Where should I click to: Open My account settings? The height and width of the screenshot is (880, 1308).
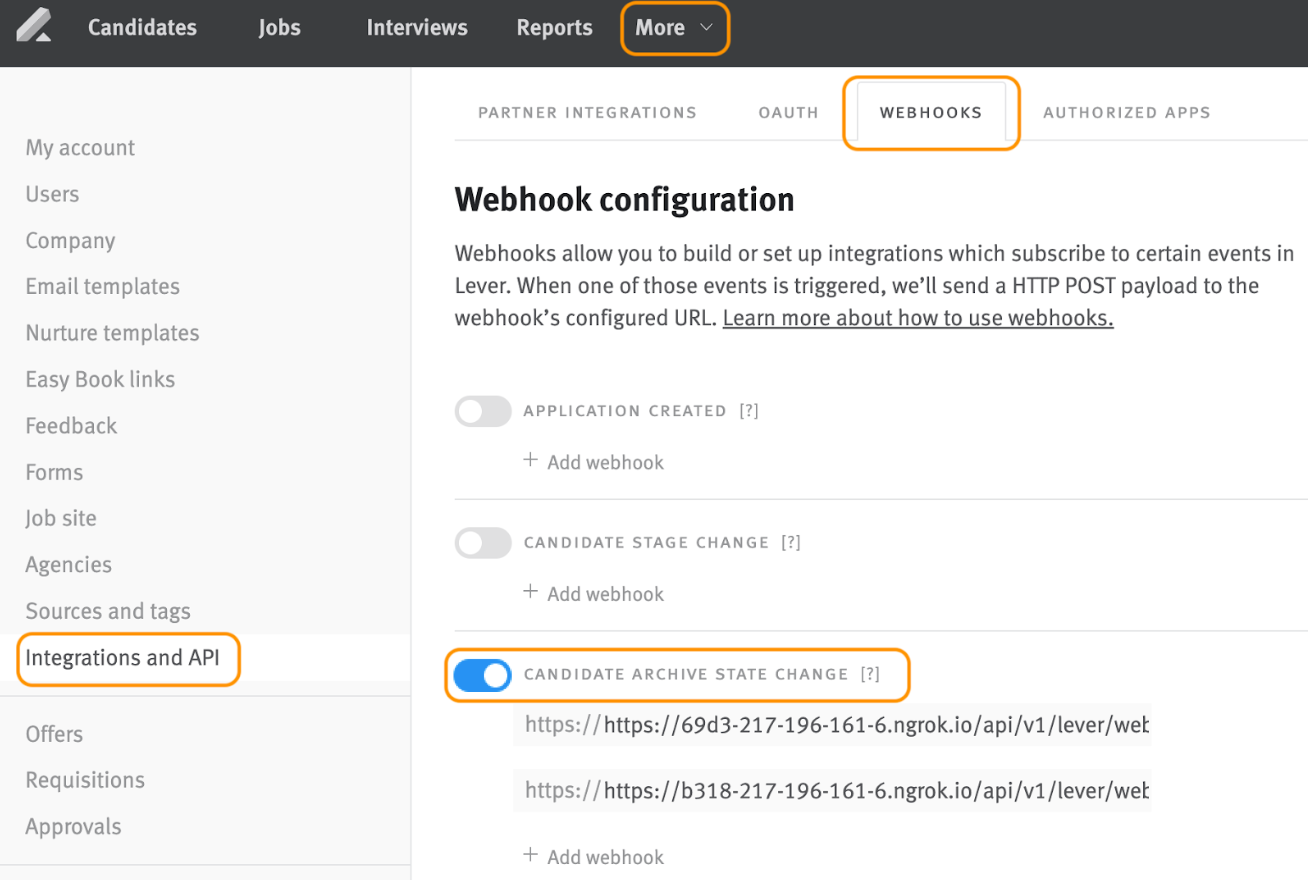(80, 148)
